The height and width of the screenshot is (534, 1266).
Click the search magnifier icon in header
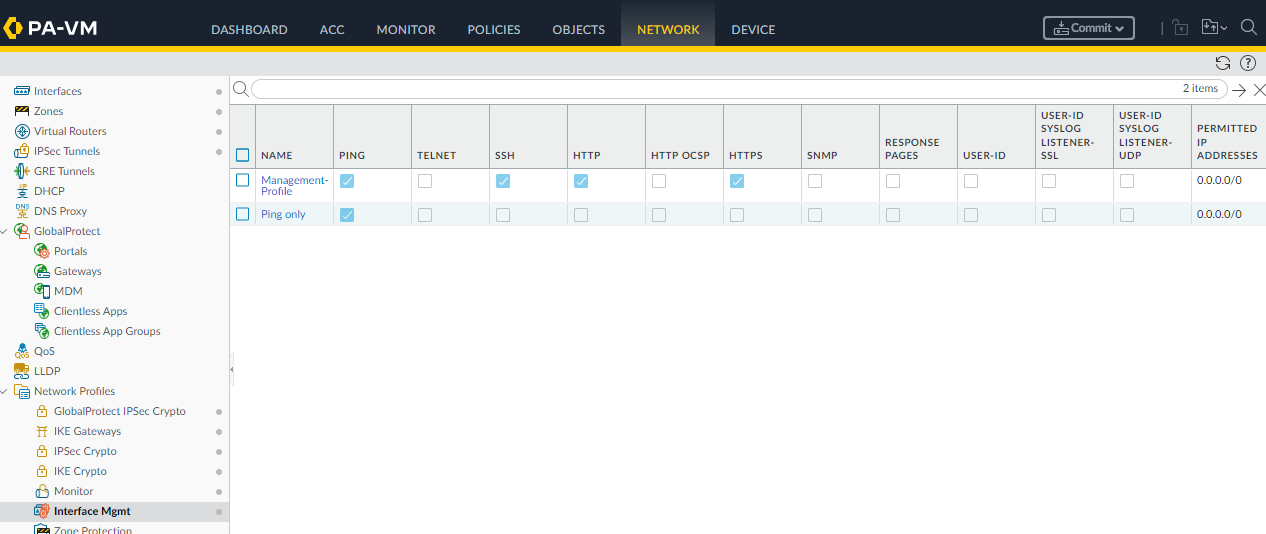1248,28
